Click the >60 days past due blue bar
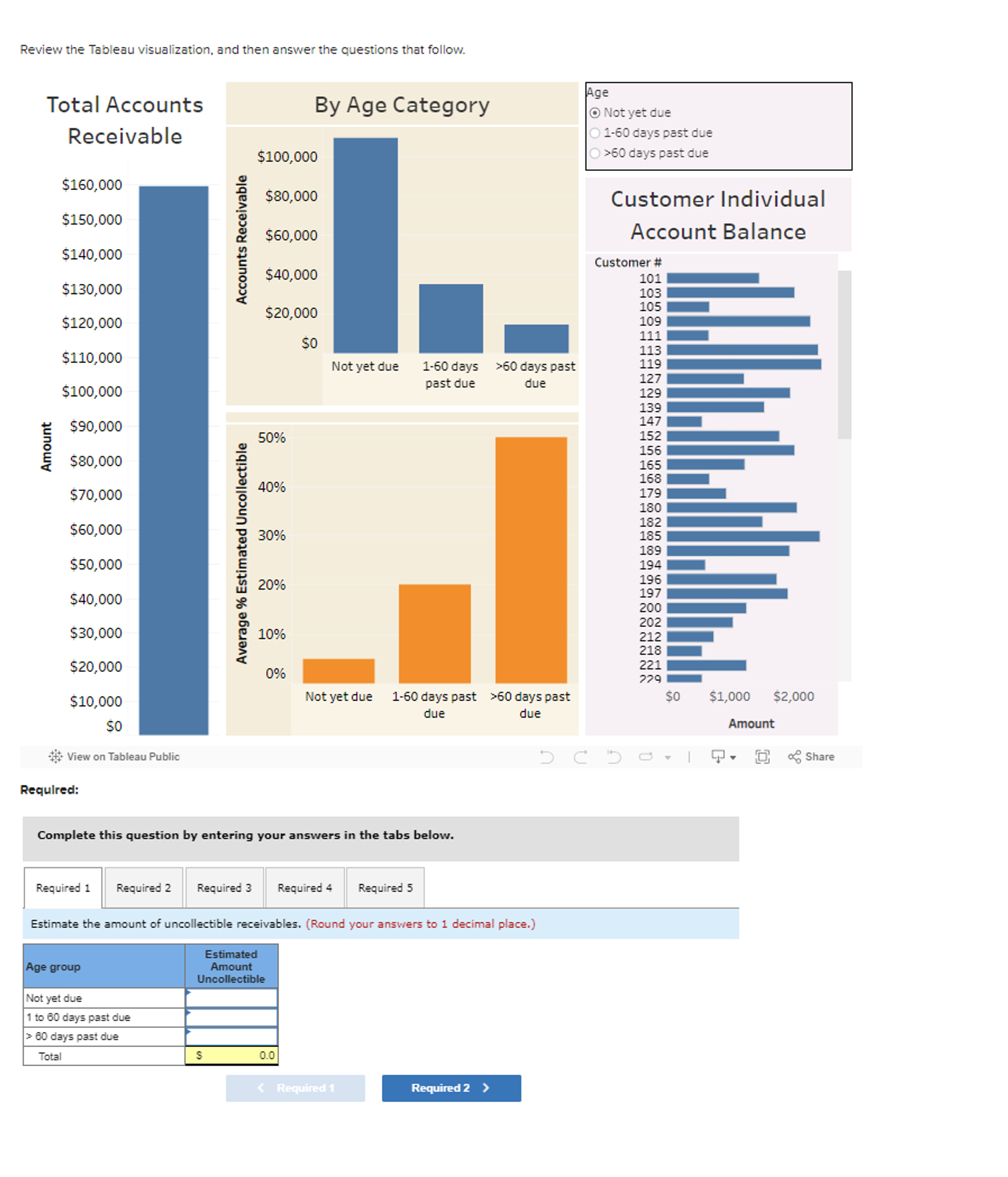1008x1177 pixels. tap(536, 338)
